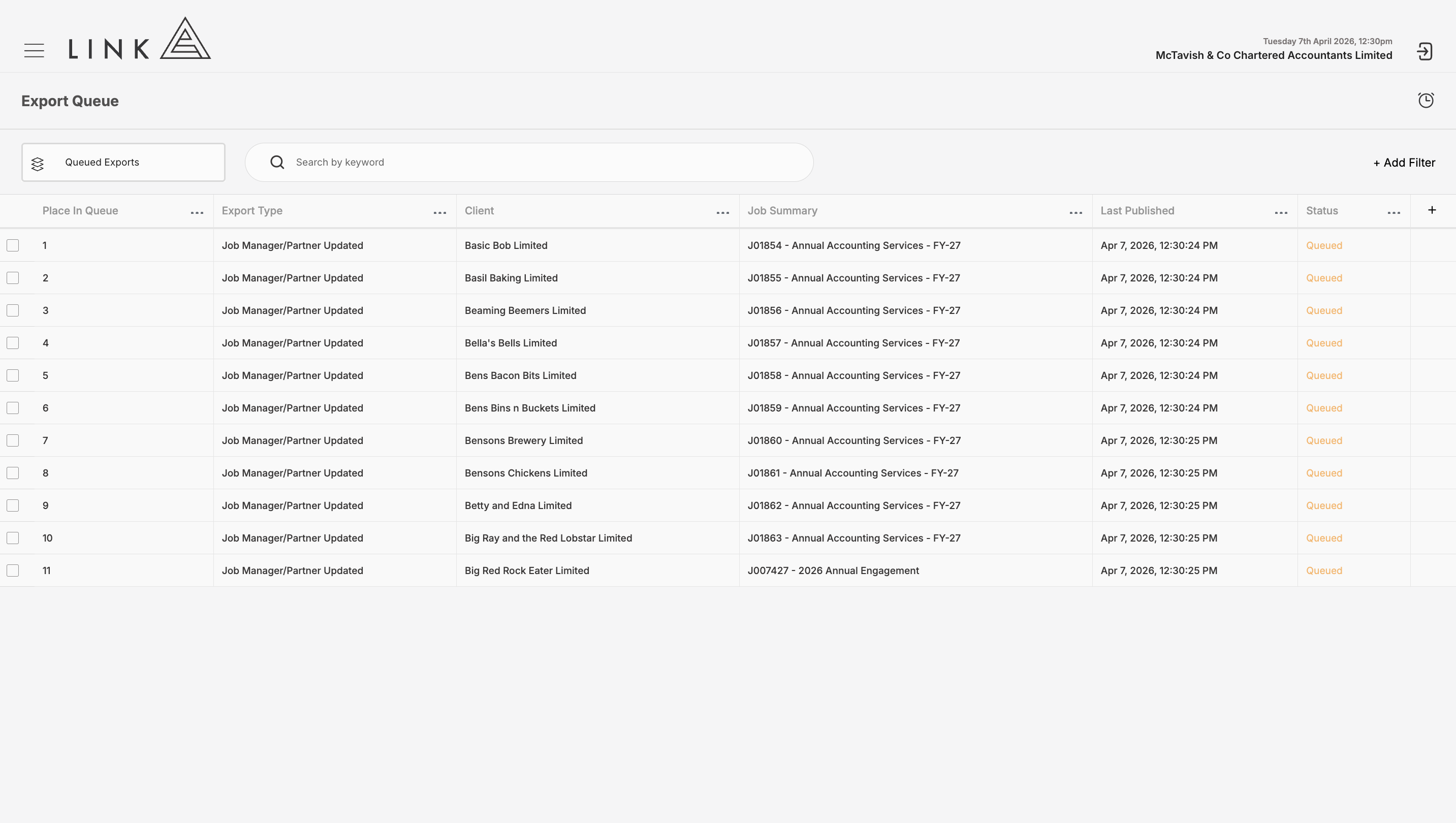Tick the Basil Baking Limited checkbox

tap(12, 278)
